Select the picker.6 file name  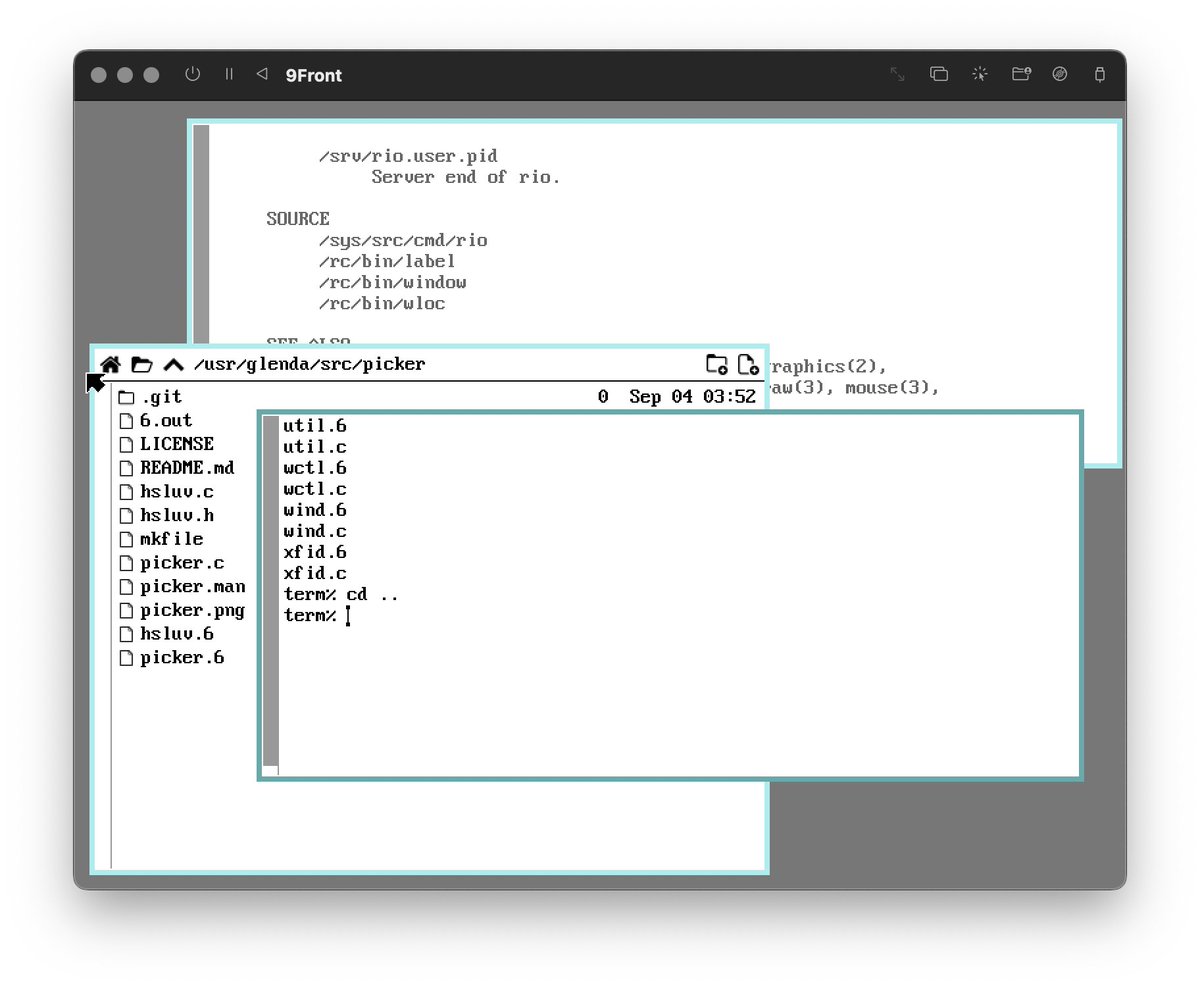pyautogui.click(x=182, y=658)
